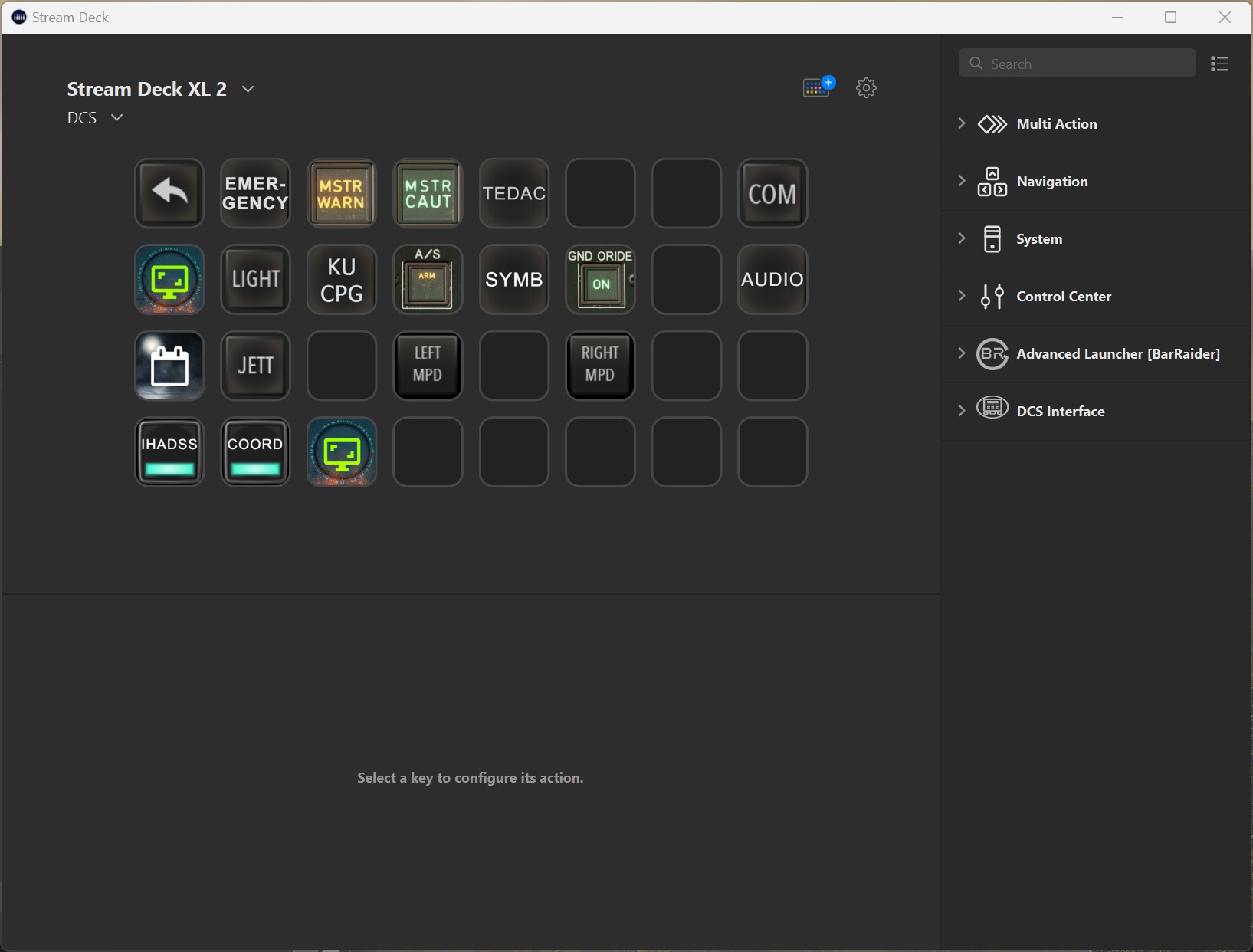The image size is (1253, 952).
Task: Click the EMERGENCY key
Action: click(255, 193)
